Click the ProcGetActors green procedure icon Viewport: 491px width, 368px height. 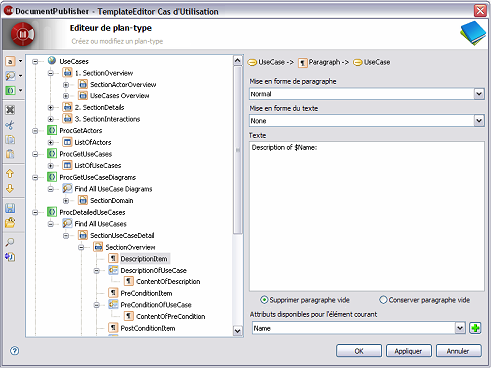[52, 130]
